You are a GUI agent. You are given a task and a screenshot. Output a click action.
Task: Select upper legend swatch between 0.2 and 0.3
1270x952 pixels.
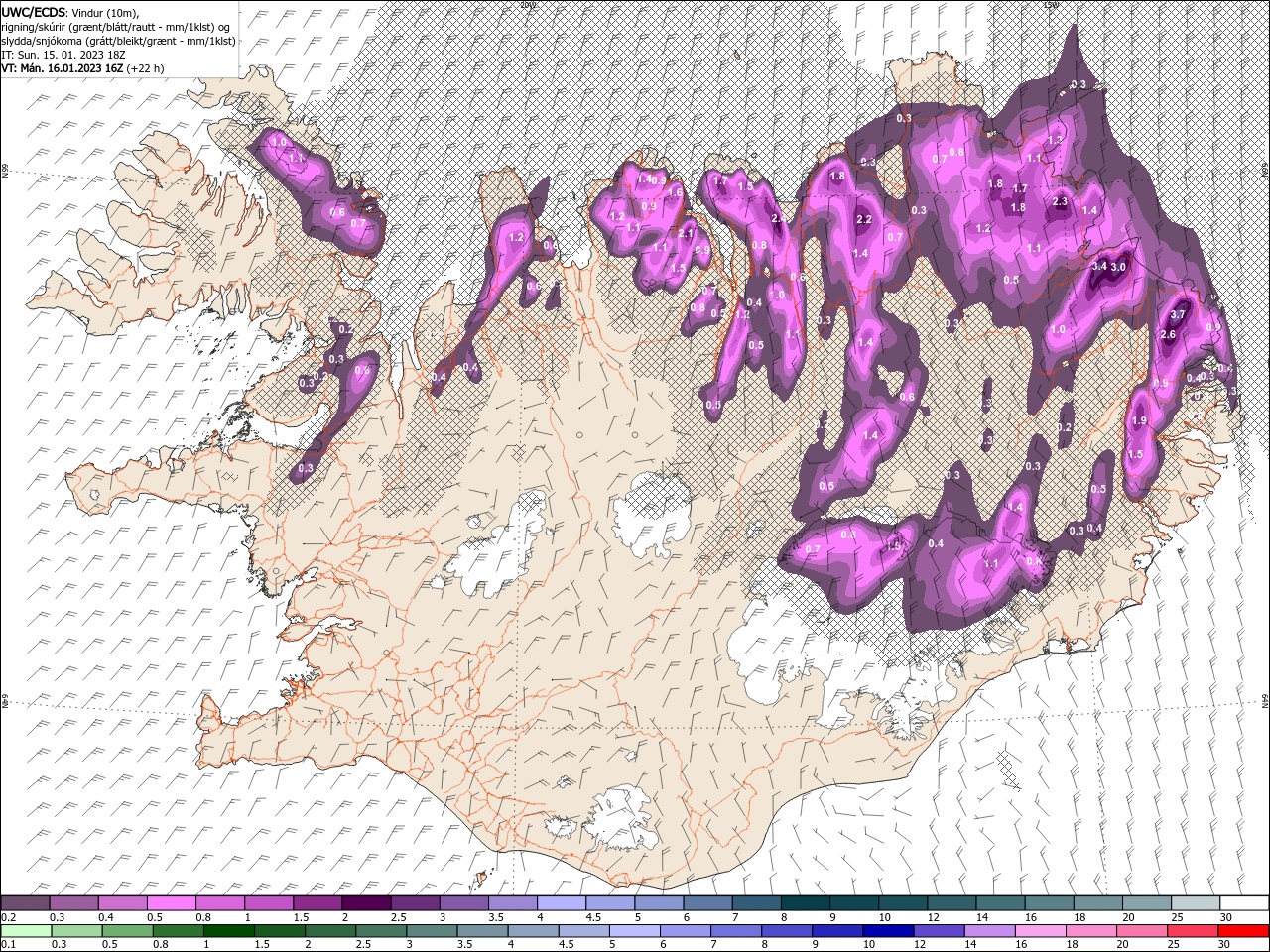tap(26, 903)
